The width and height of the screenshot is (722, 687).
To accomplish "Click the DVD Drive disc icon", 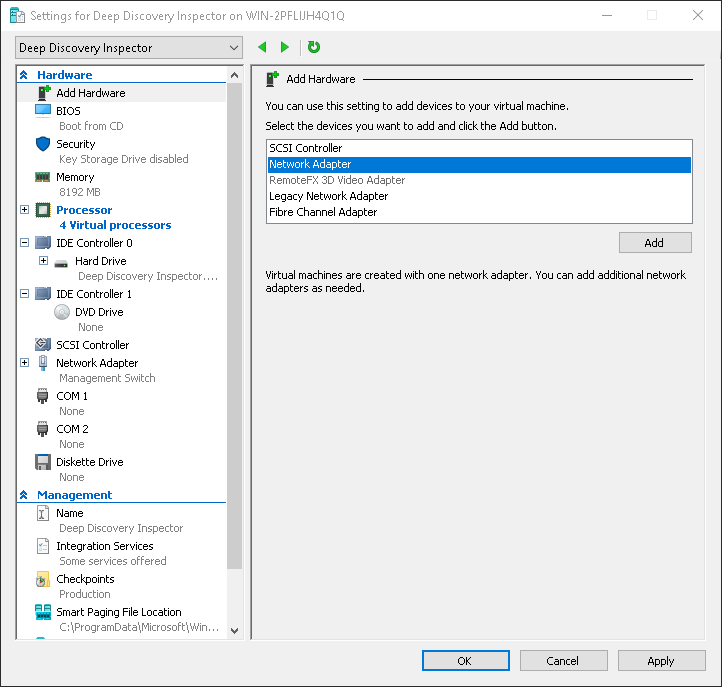I will tap(62, 312).
